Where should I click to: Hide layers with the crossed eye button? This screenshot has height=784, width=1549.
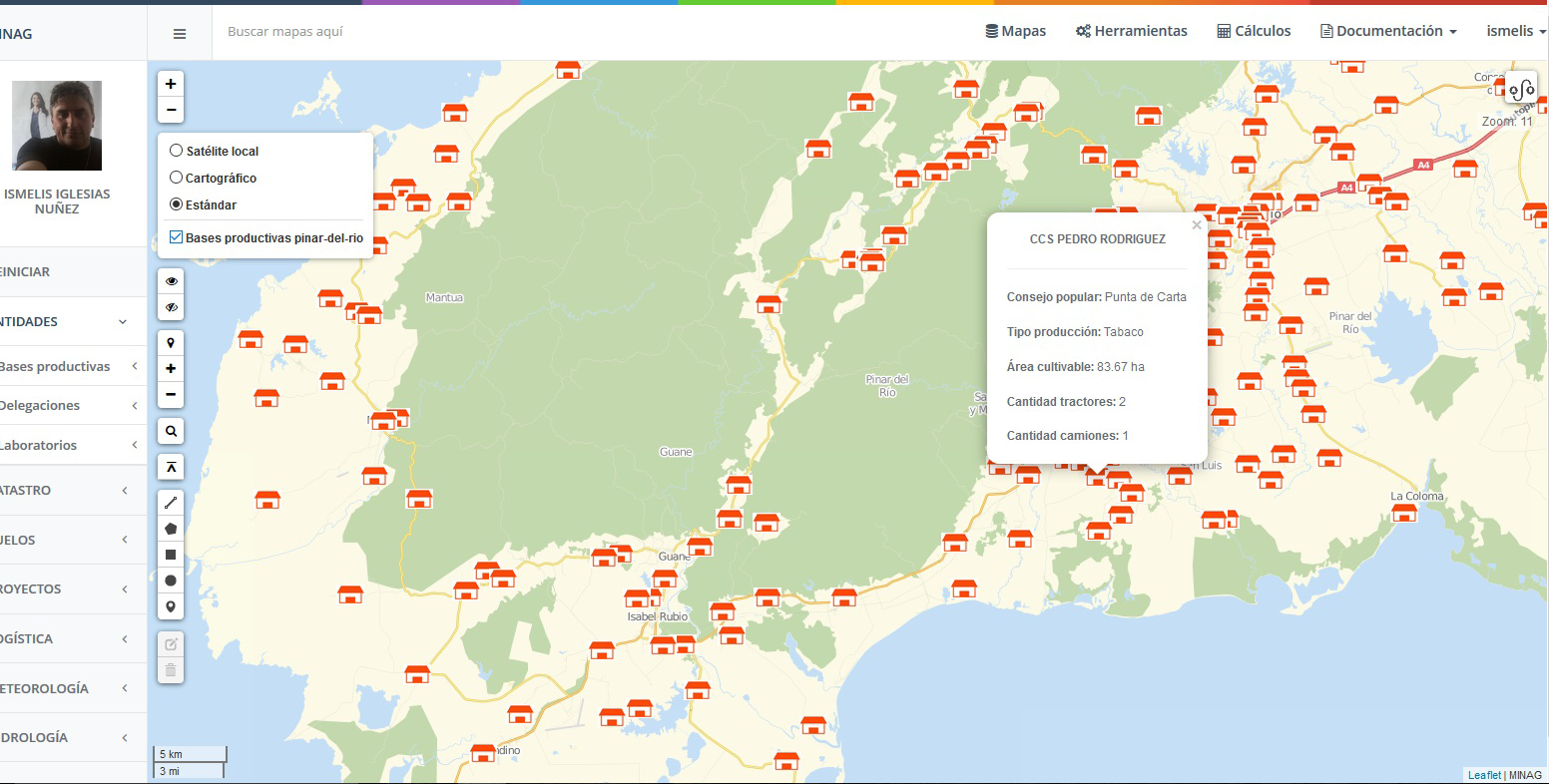pos(171,307)
